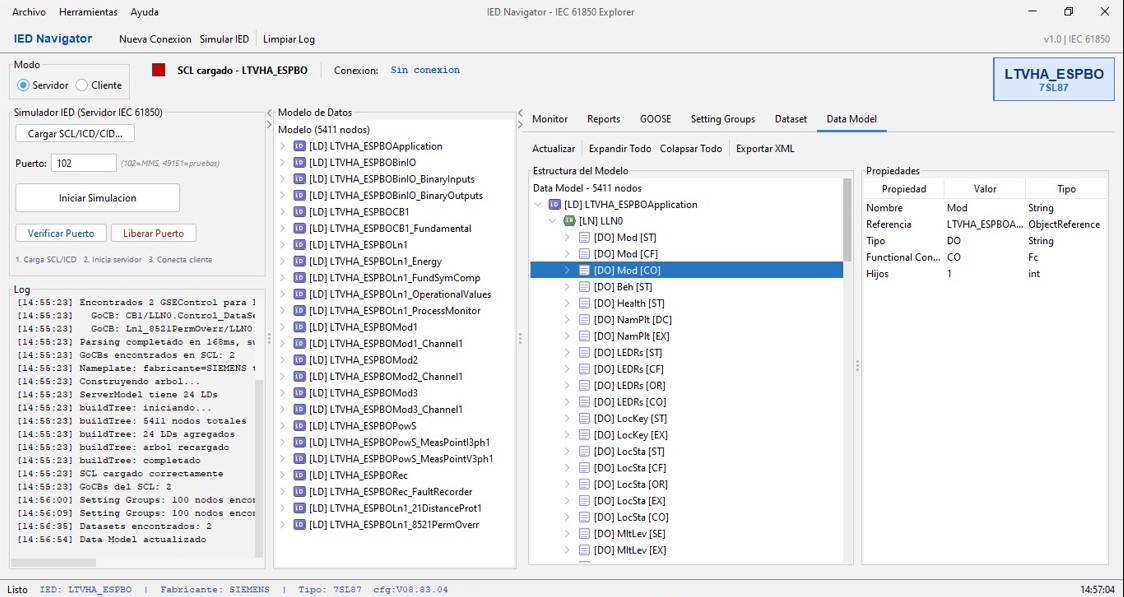Click the LD icon in Estructura del Modelo root
Screen dimensions: 1124x597
554,204
